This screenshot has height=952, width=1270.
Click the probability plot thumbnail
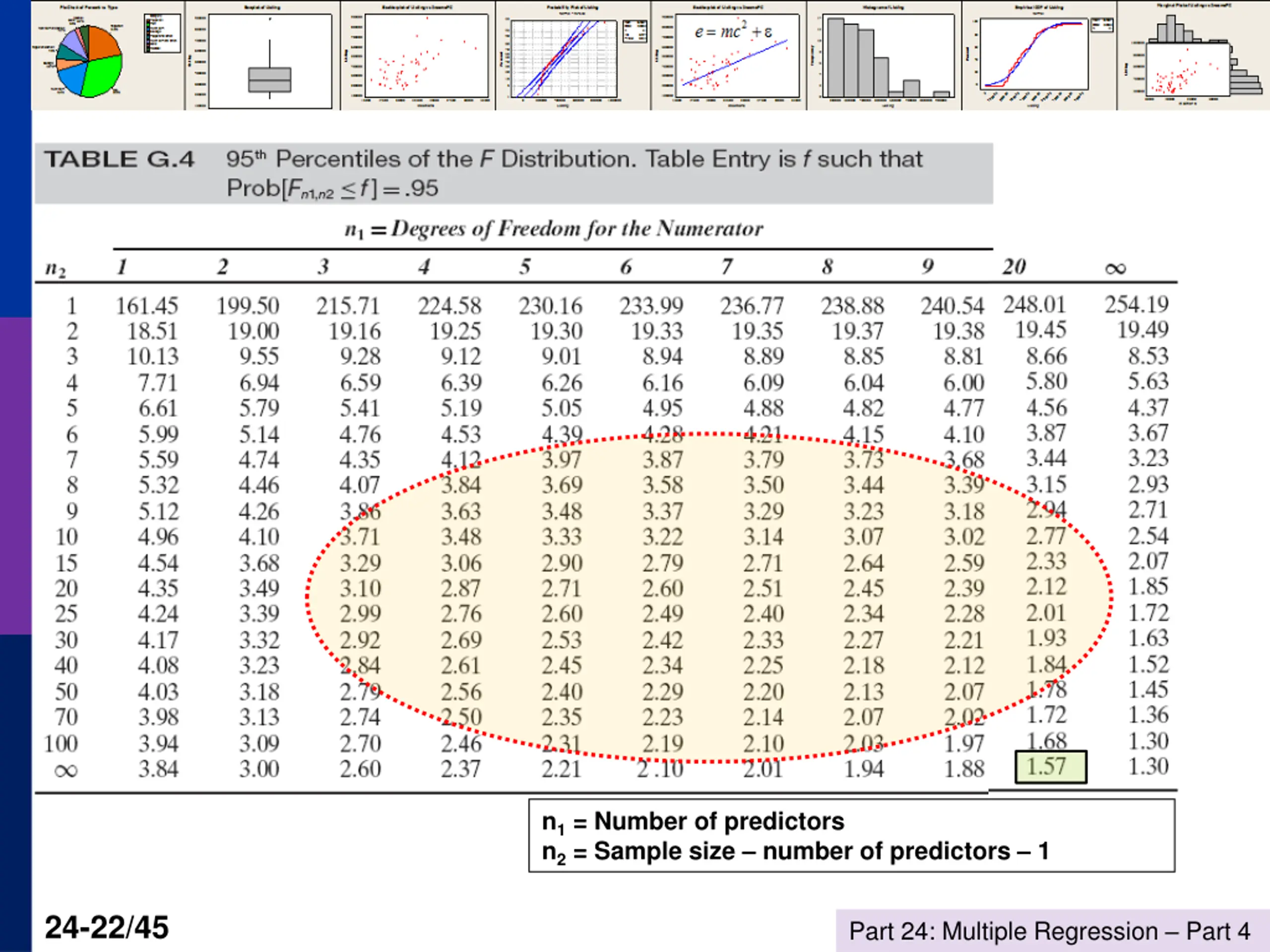coord(573,56)
